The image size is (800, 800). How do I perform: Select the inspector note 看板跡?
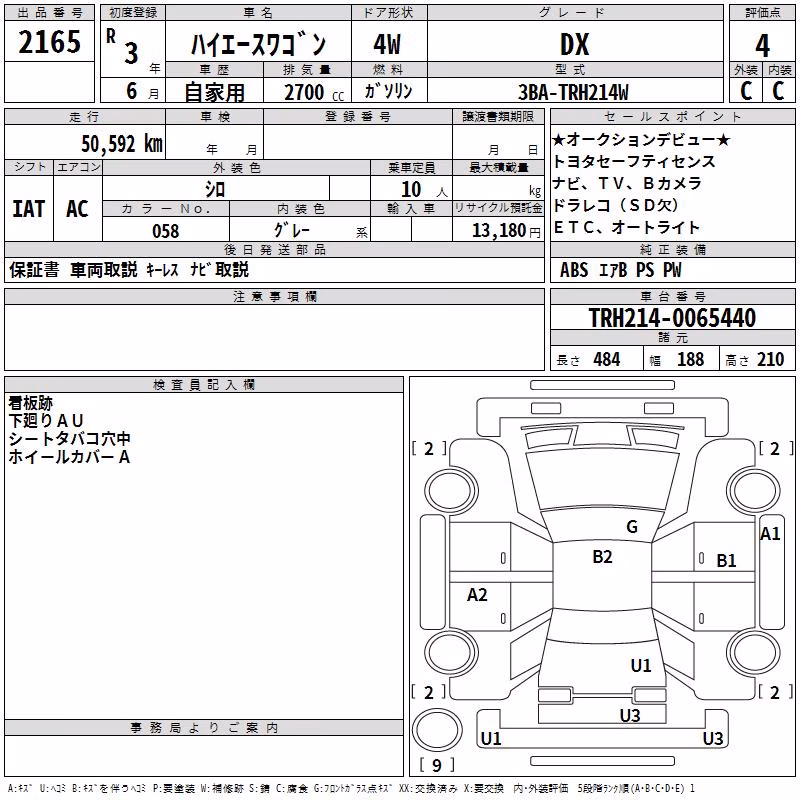click(31, 403)
